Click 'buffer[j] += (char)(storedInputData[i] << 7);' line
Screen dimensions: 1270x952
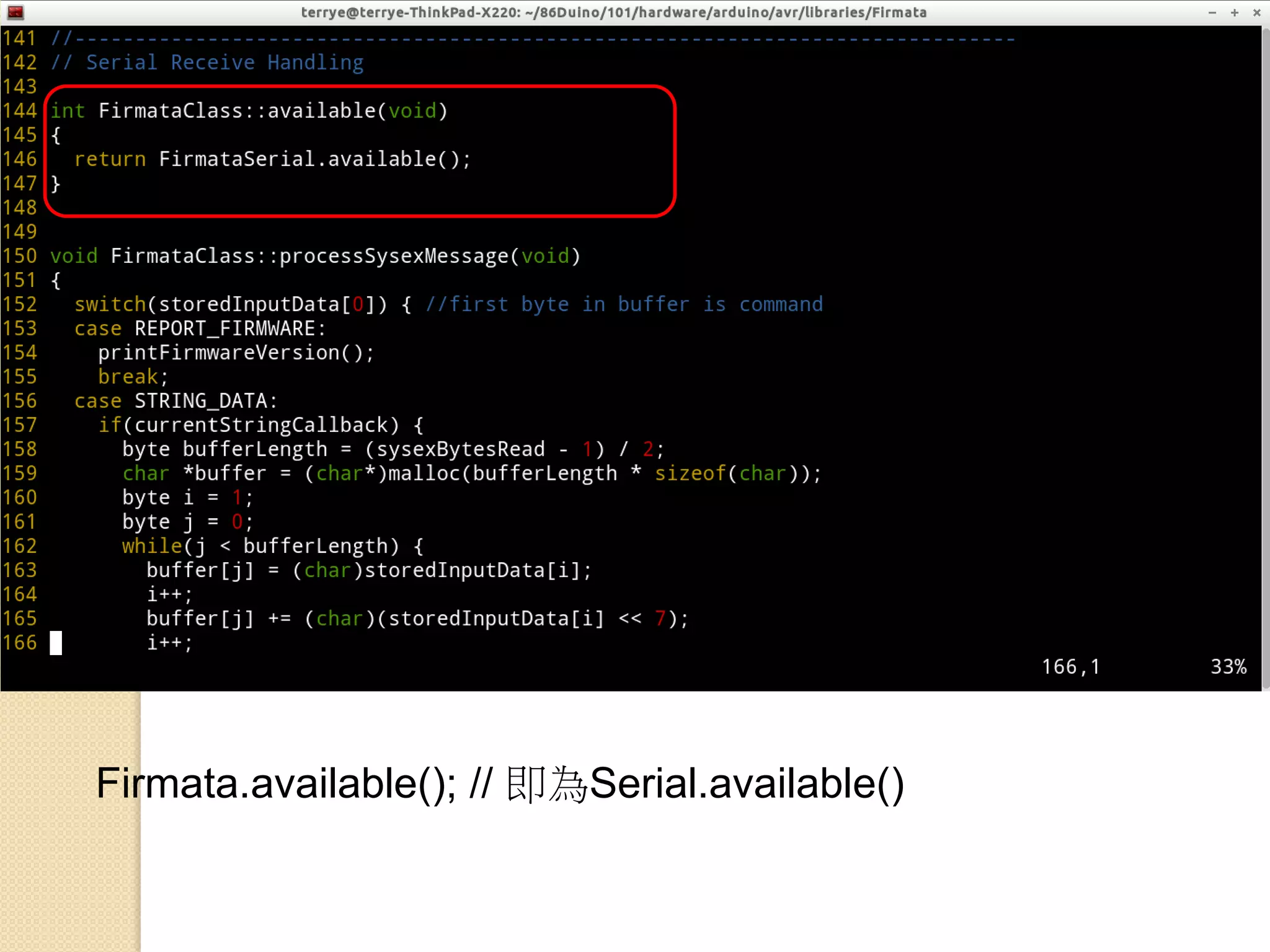point(417,619)
